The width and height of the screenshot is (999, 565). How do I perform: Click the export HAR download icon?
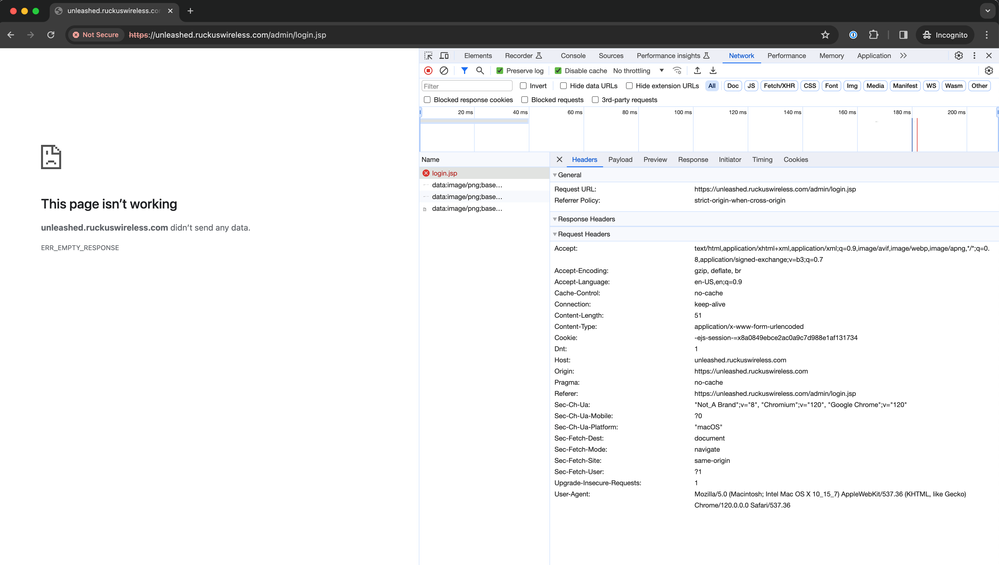pyautogui.click(x=713, y=71)
